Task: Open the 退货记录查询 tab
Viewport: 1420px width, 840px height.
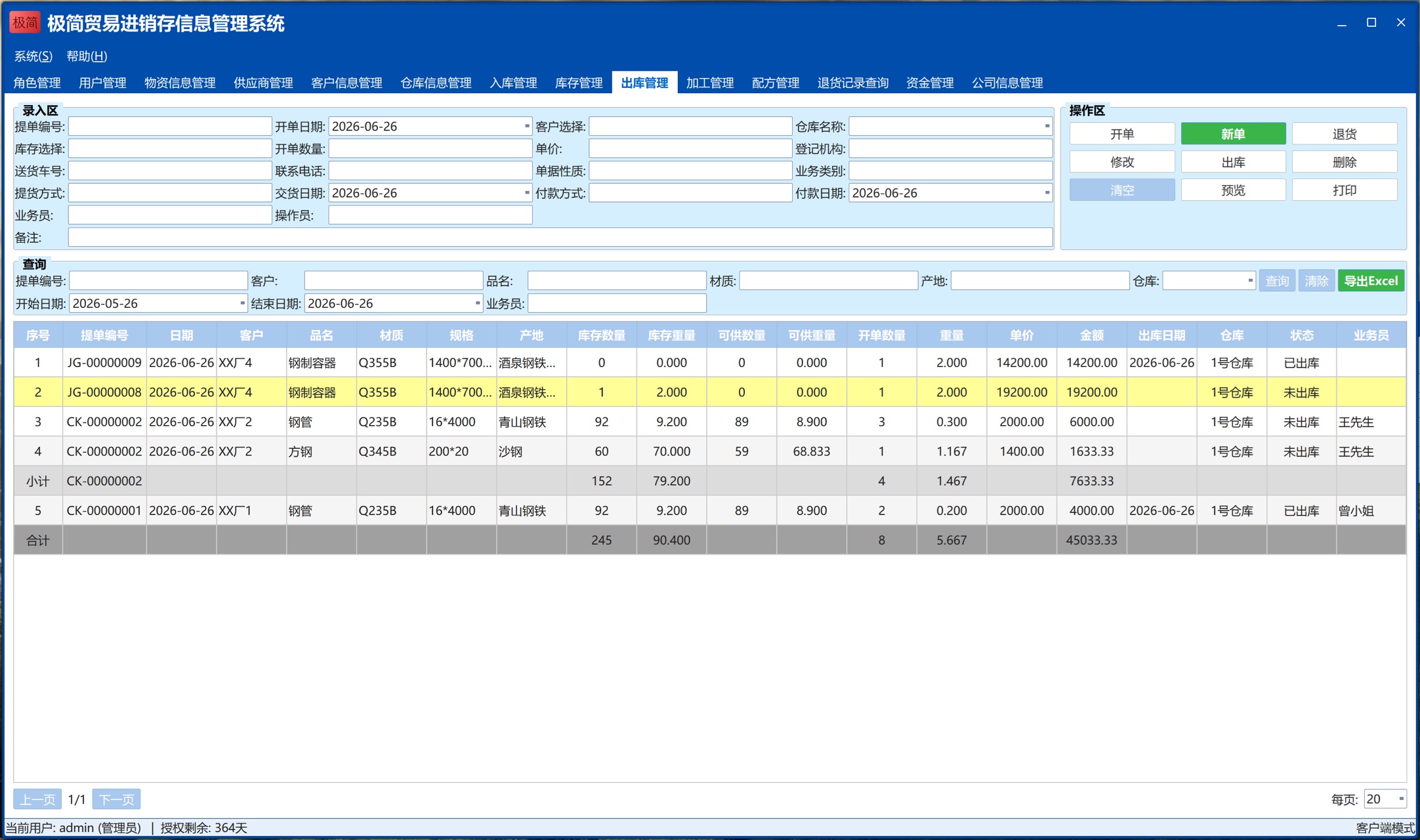Action: pos(853,83)
